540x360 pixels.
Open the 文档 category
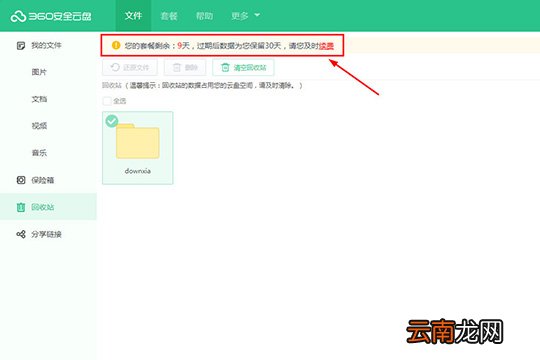click(39, 99)
